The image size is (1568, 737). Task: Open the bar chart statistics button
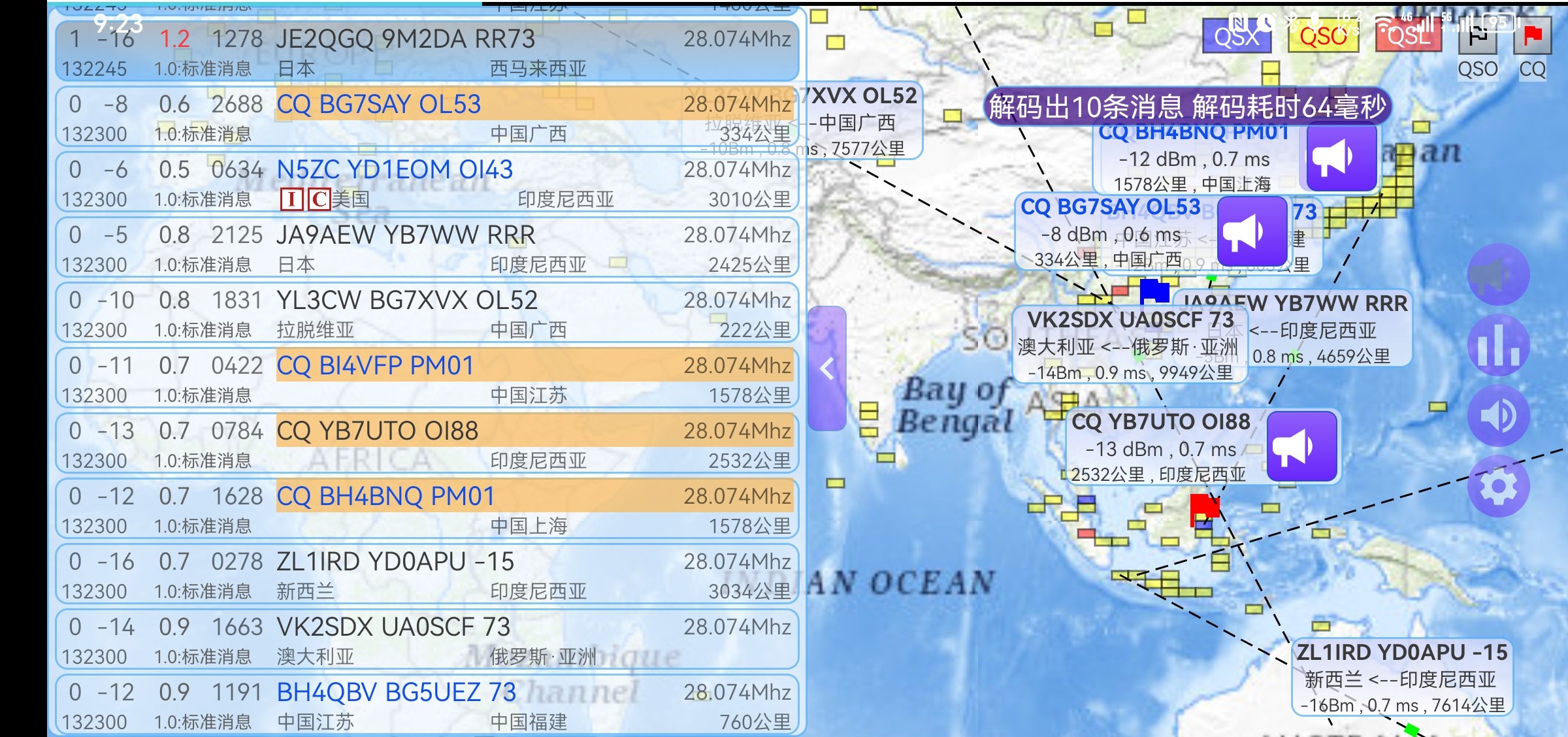point(1498,346)
